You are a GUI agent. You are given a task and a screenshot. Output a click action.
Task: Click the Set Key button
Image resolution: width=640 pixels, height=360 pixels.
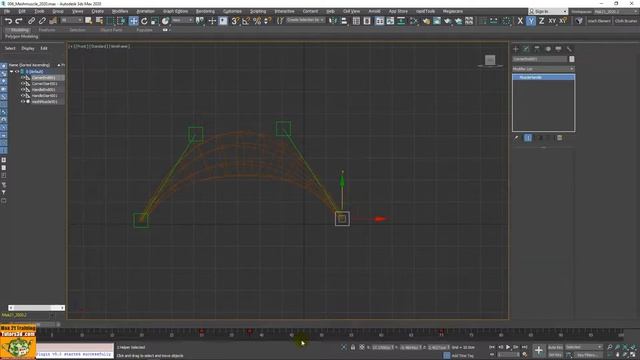click(555, 355)
